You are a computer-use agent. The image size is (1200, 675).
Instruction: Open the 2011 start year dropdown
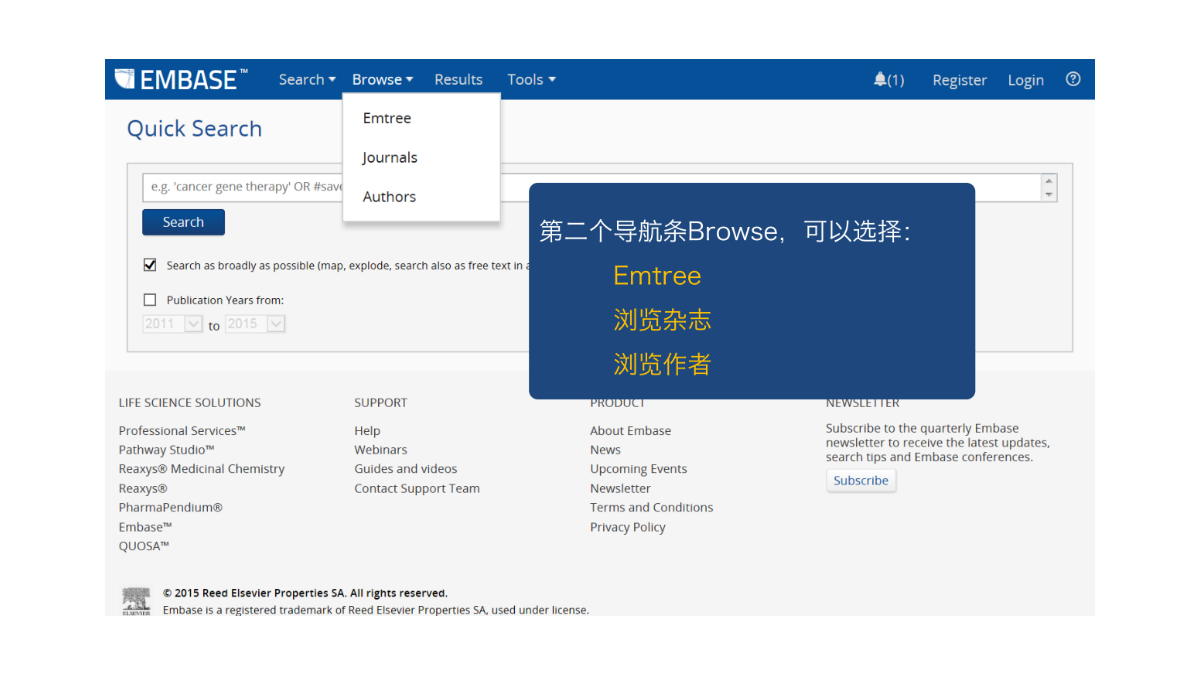click(173, 324)
